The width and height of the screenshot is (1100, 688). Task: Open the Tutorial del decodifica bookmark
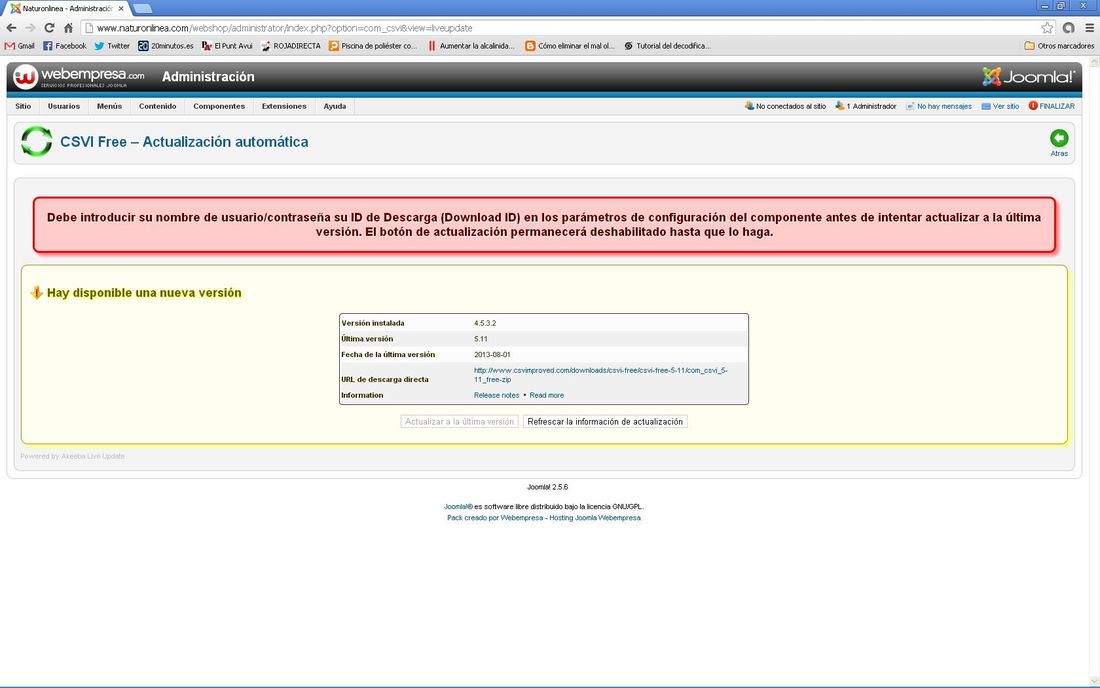pyautogui.click(x=667, y=46)
